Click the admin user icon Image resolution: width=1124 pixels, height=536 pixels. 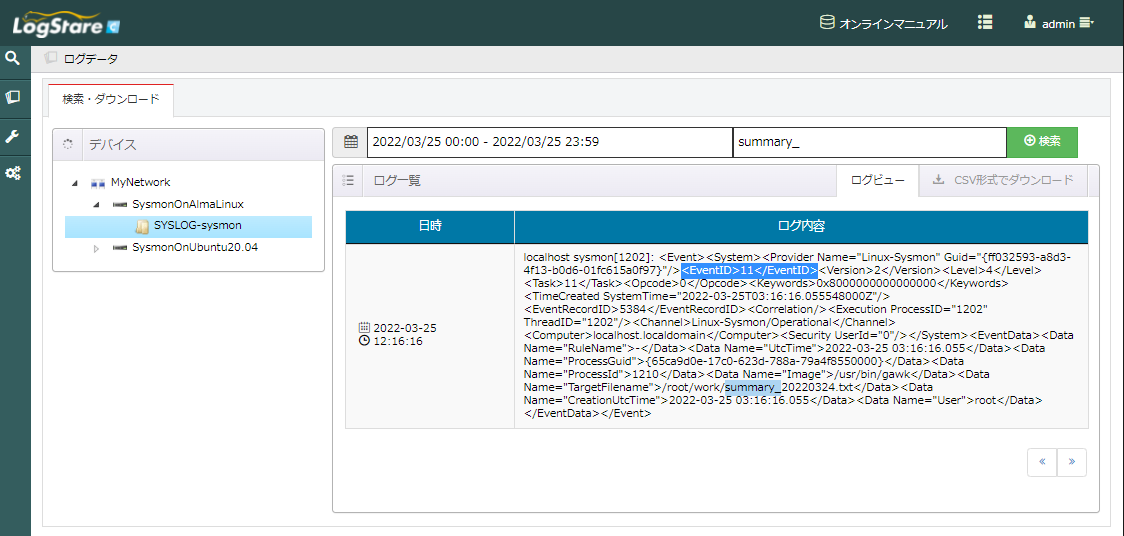pyautogui.click(x=1030, y=22)
